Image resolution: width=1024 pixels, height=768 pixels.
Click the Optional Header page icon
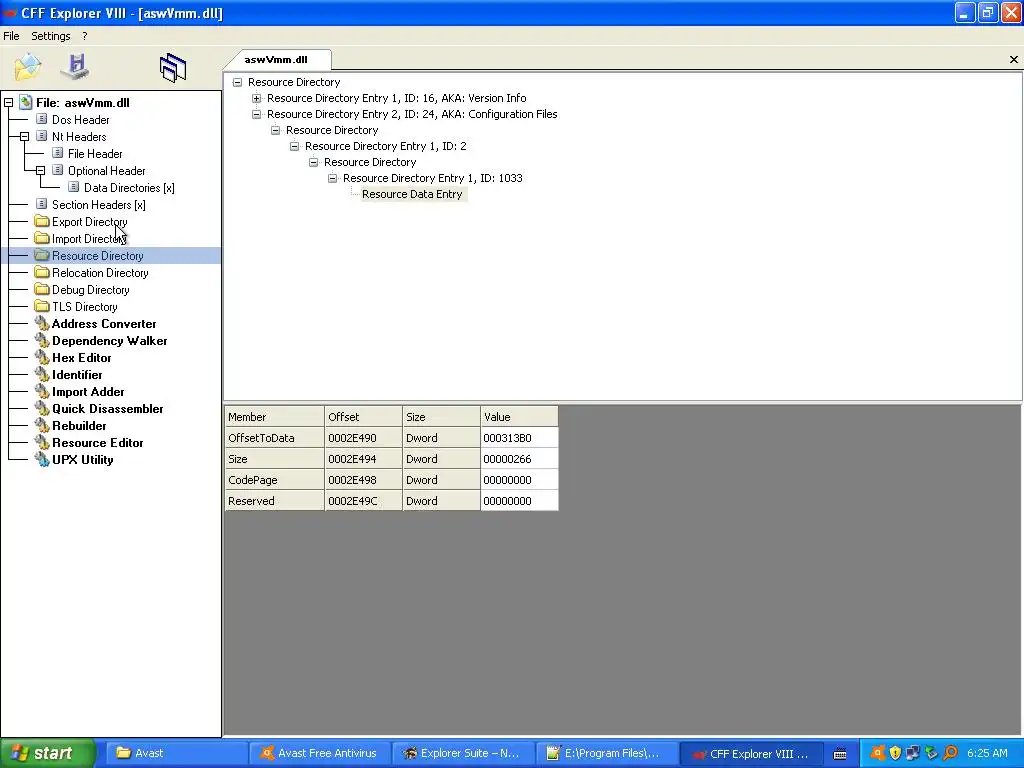tap(57, 170)
